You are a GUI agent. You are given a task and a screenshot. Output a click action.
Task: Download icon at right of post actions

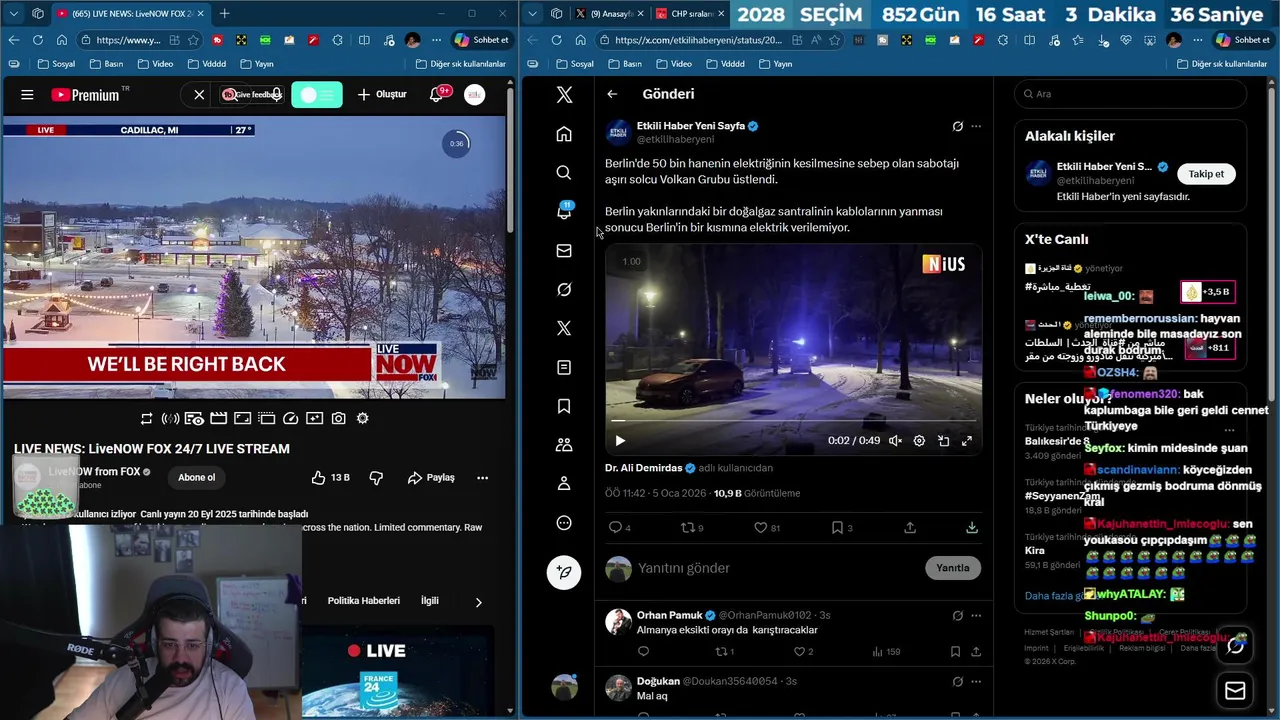972,528
